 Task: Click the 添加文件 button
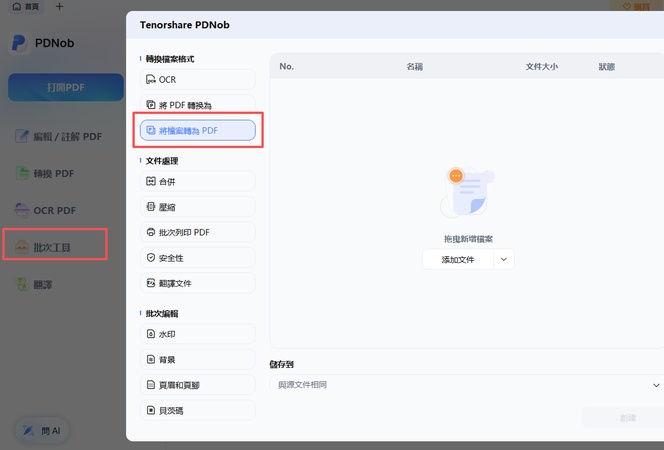(x=458, y=260)
